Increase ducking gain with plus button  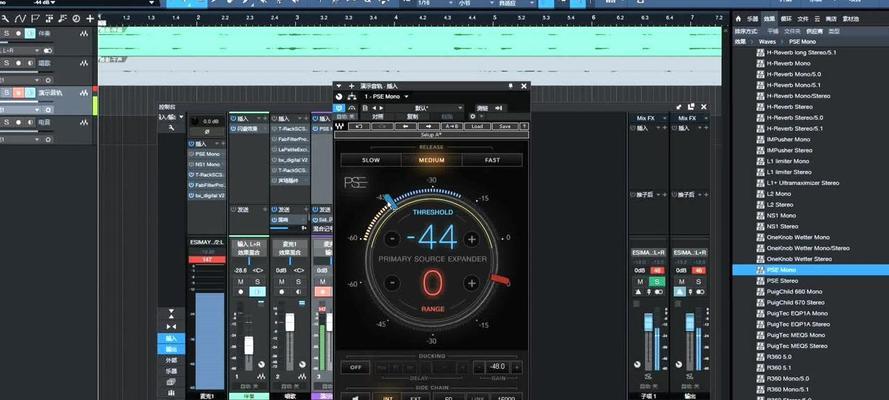click(516, 367)
